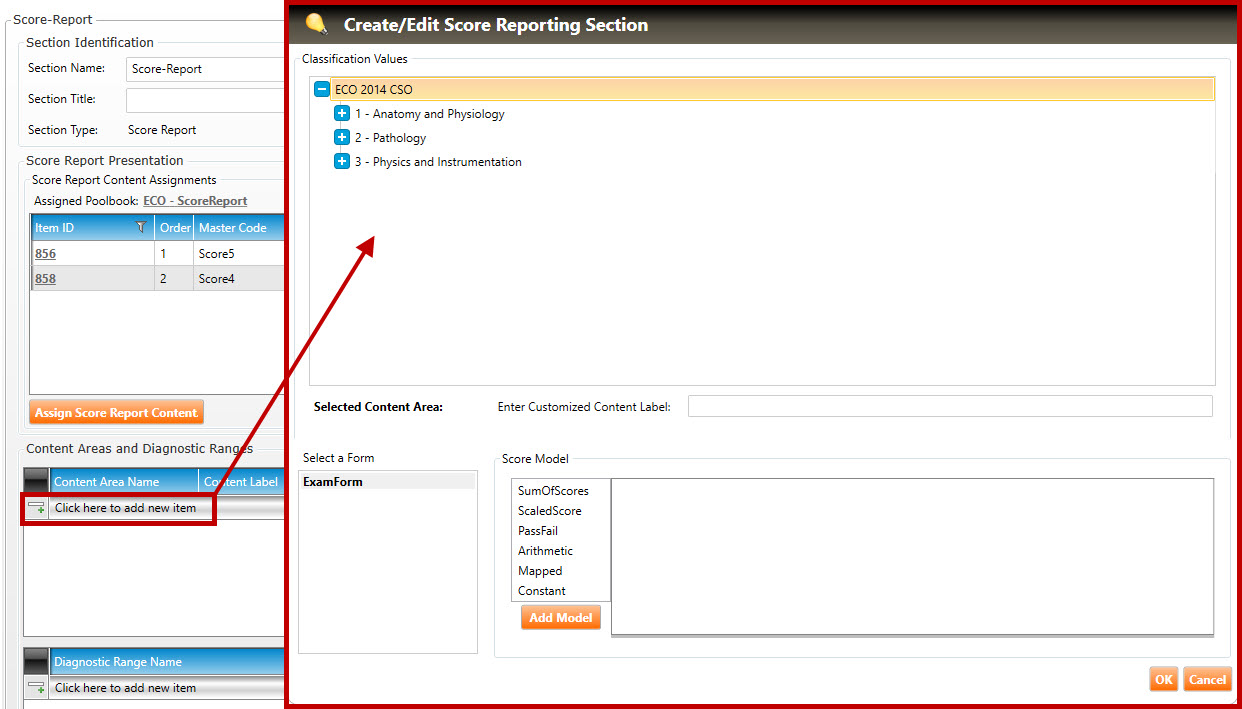Click the lightbulb icon in dialog title
This screenshot has height=709, width=1242.
(316, 24)
